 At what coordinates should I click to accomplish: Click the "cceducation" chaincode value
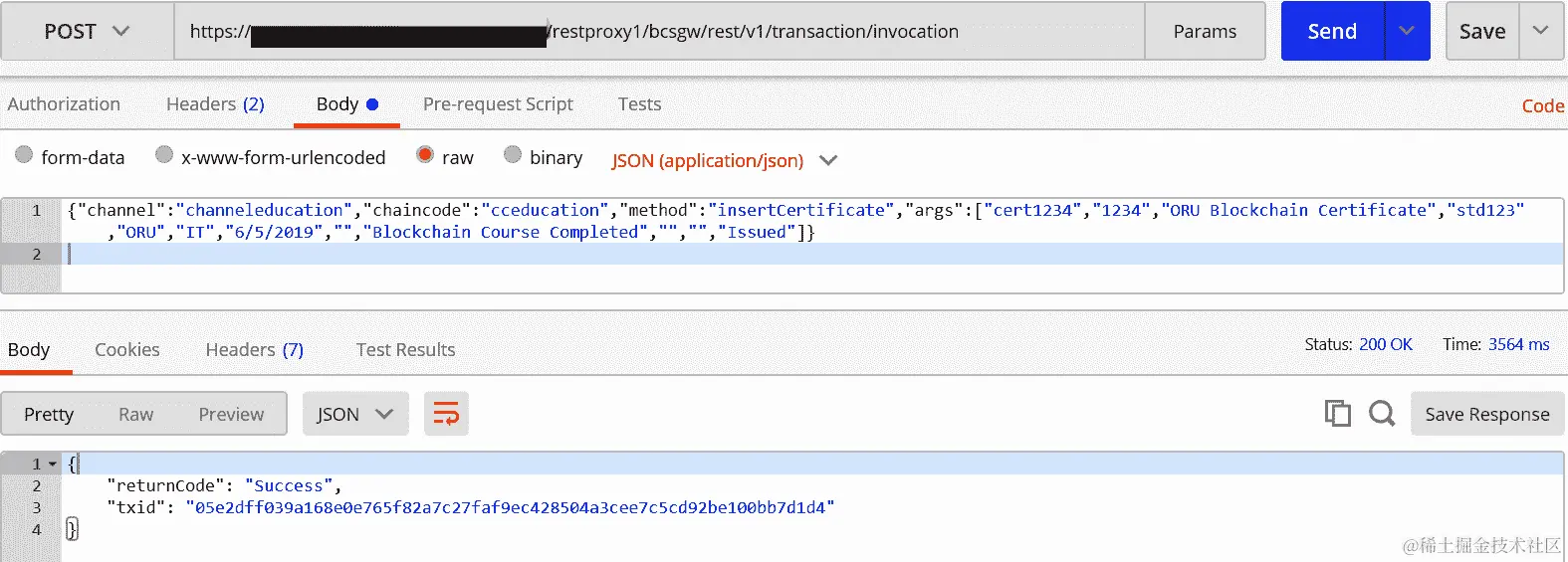[546, 210]
